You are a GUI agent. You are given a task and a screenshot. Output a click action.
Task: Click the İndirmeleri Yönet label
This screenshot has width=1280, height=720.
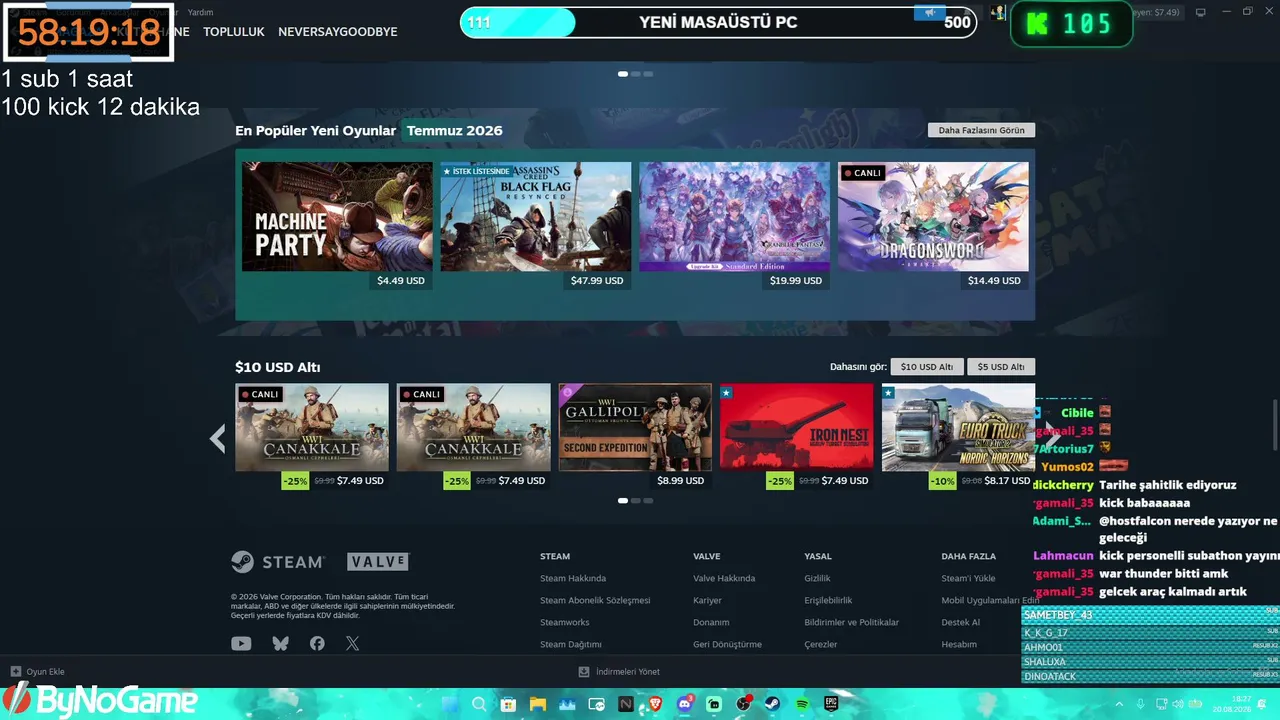click(x=627, y=672)
